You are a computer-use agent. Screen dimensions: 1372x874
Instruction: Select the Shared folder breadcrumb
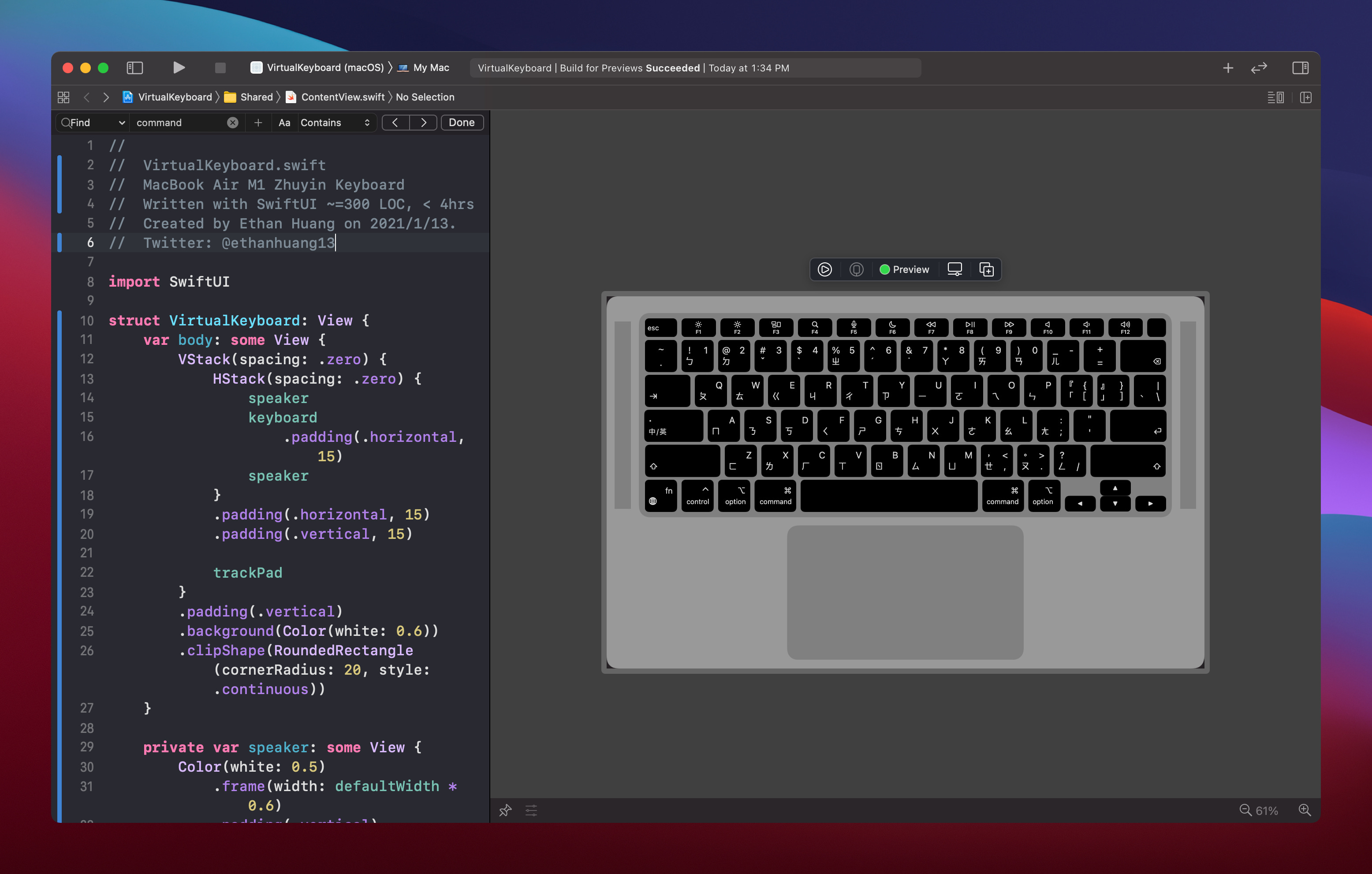[256, 97]
